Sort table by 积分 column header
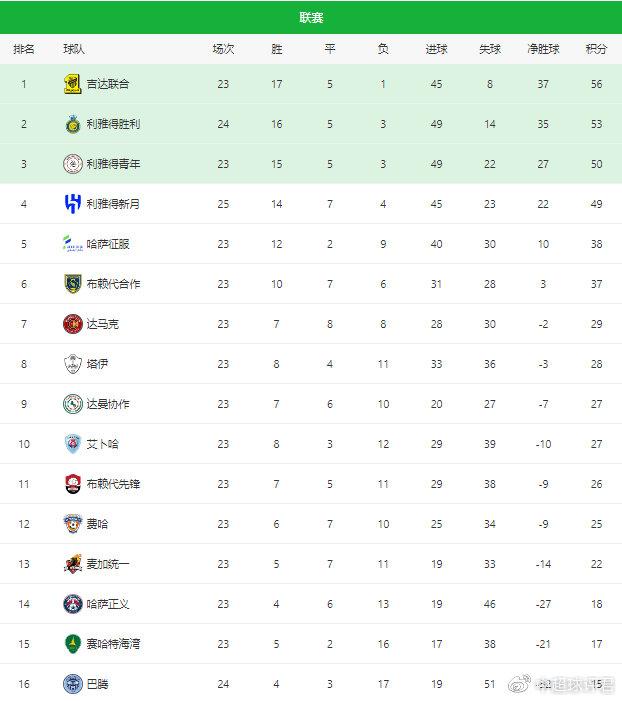 (596, 49)
